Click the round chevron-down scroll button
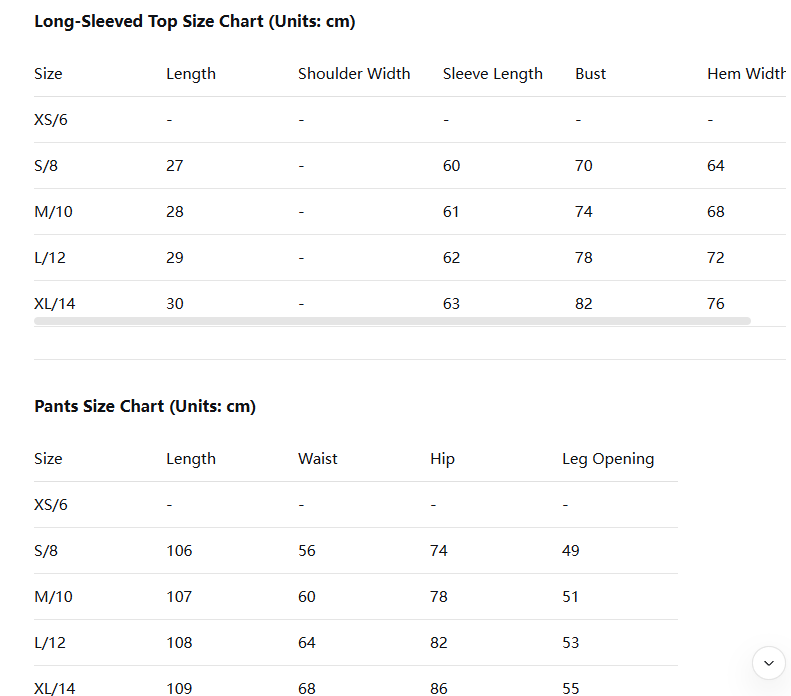The image size is (791, 696). pos(768,662)
